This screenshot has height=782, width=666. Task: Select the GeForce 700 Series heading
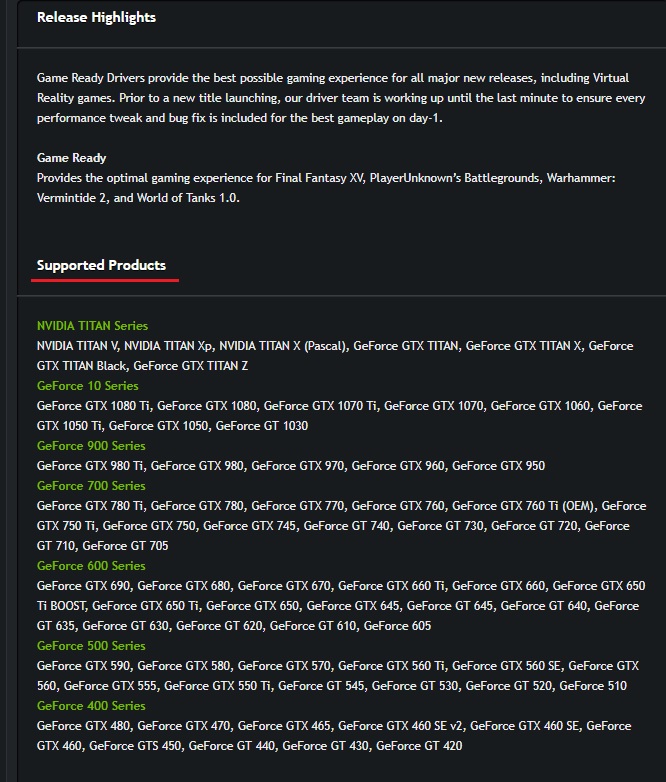(91, 486)
